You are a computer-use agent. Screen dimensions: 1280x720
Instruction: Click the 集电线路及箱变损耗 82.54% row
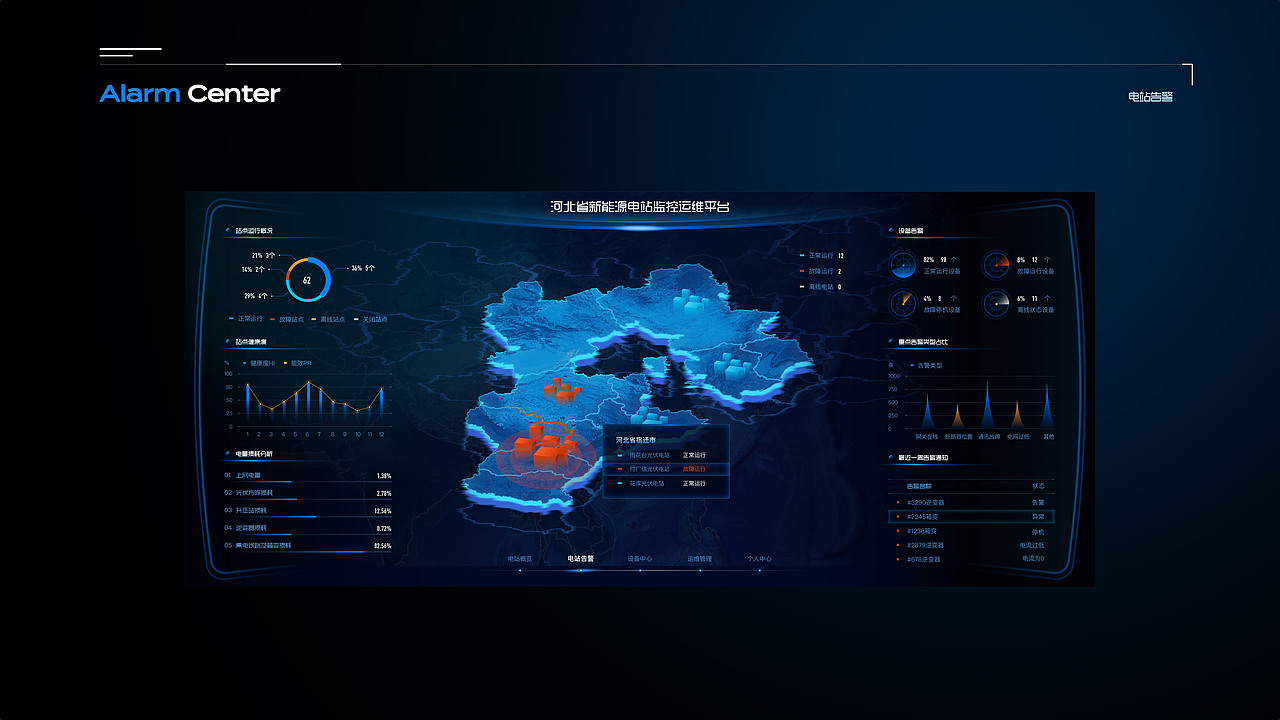[x=307, y=546]
